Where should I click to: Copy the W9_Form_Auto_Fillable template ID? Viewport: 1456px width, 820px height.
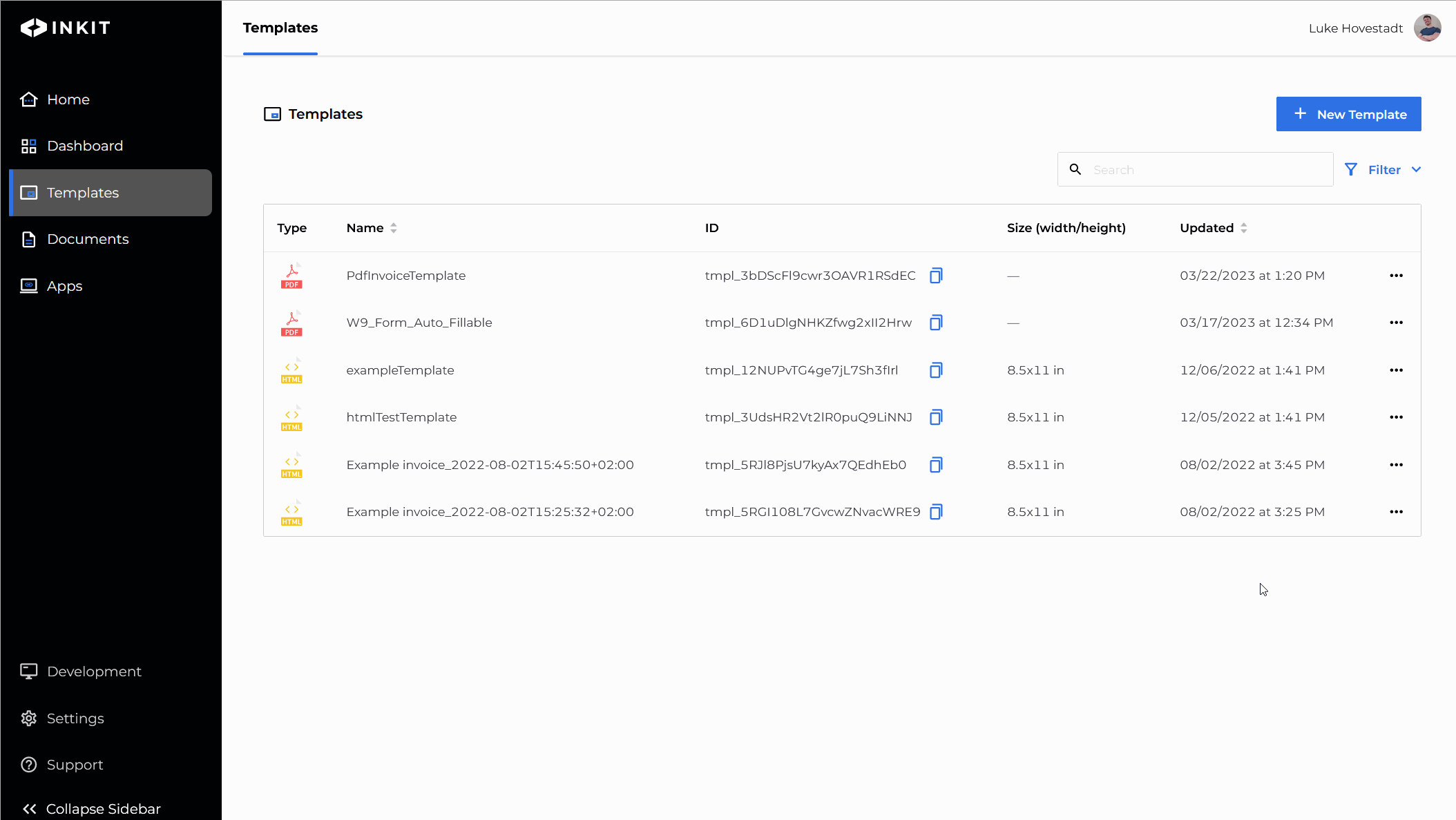coord(936,323)
